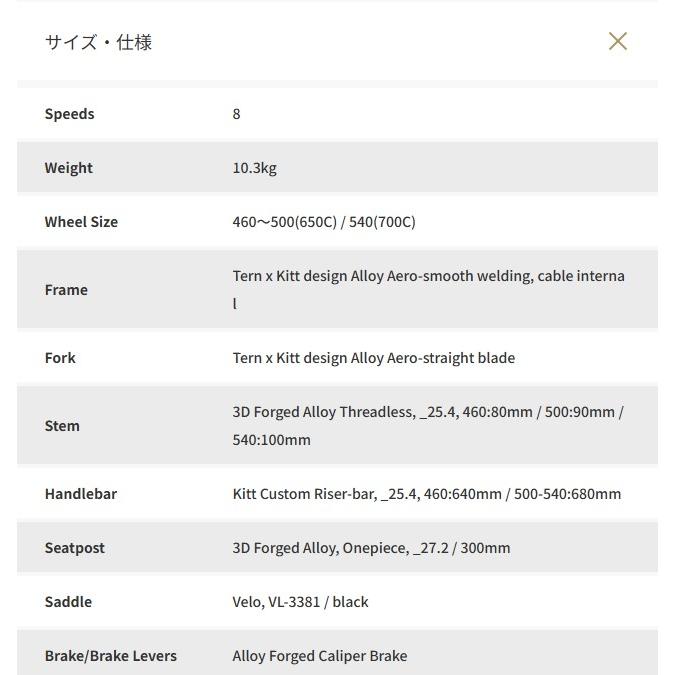Click the Saddle row label
The width and height of the screenshot is (675, 675).
pos(68,602)
